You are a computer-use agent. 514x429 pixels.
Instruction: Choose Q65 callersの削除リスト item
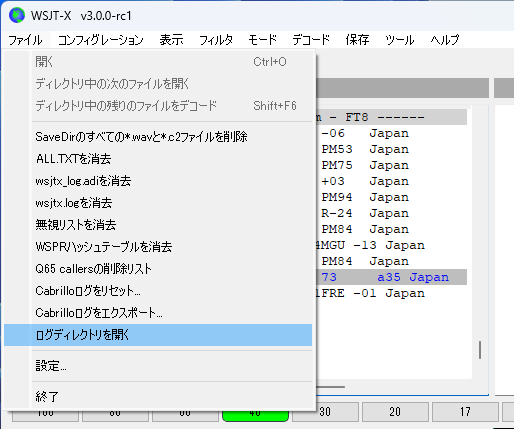[158, 269]
